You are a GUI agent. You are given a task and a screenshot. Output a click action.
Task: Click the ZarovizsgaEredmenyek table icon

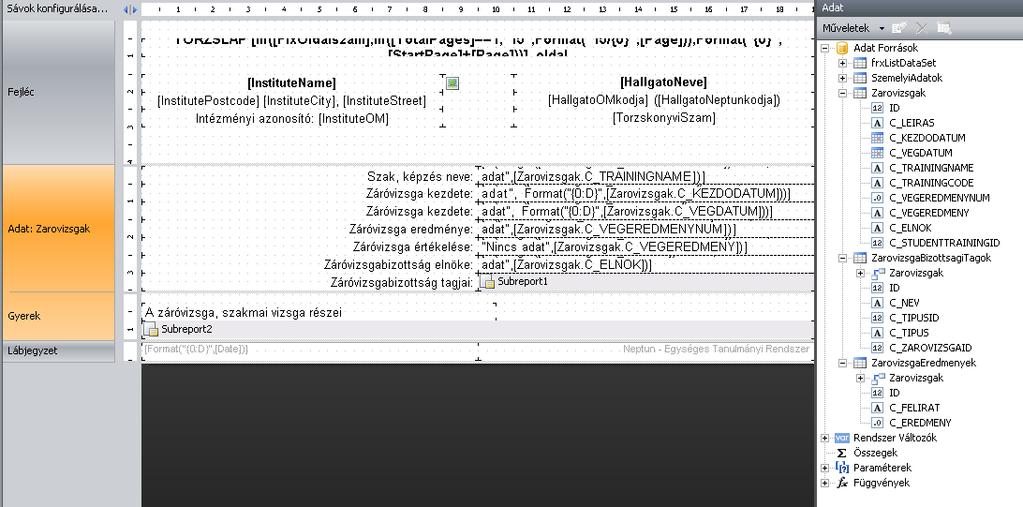pos(860,363)
